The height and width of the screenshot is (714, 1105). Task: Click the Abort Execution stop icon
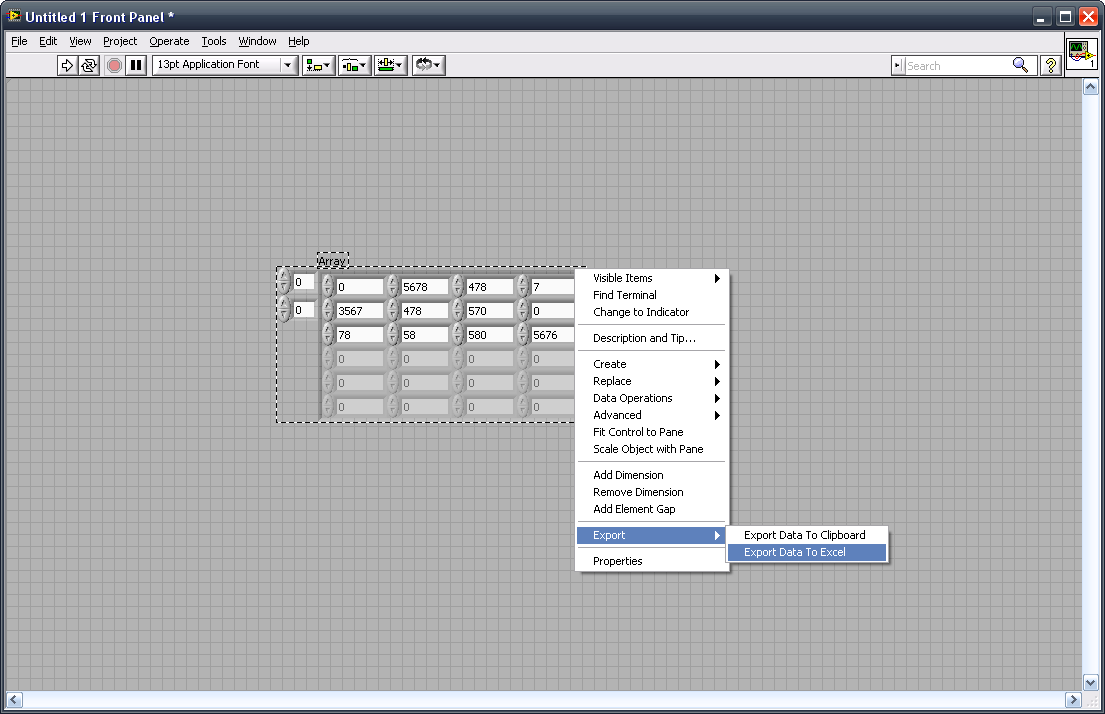click(x=114, y=65)
